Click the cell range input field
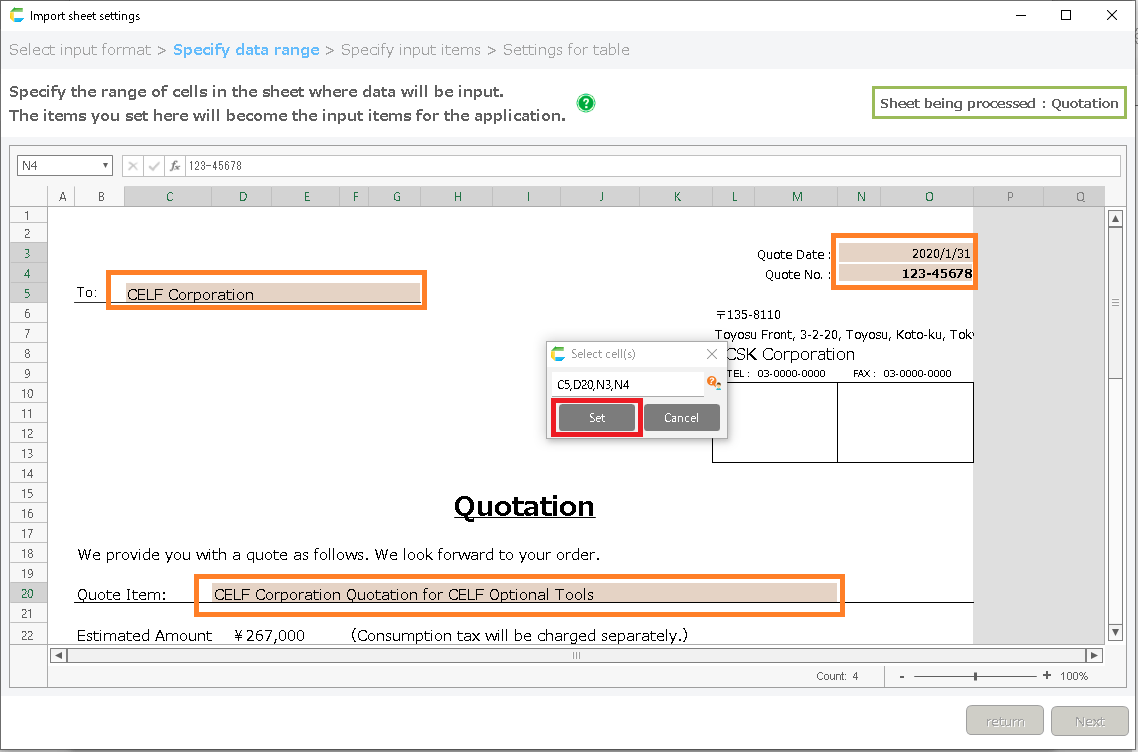The height and width of the screenshot is (752, 1138). pos(627,384)
